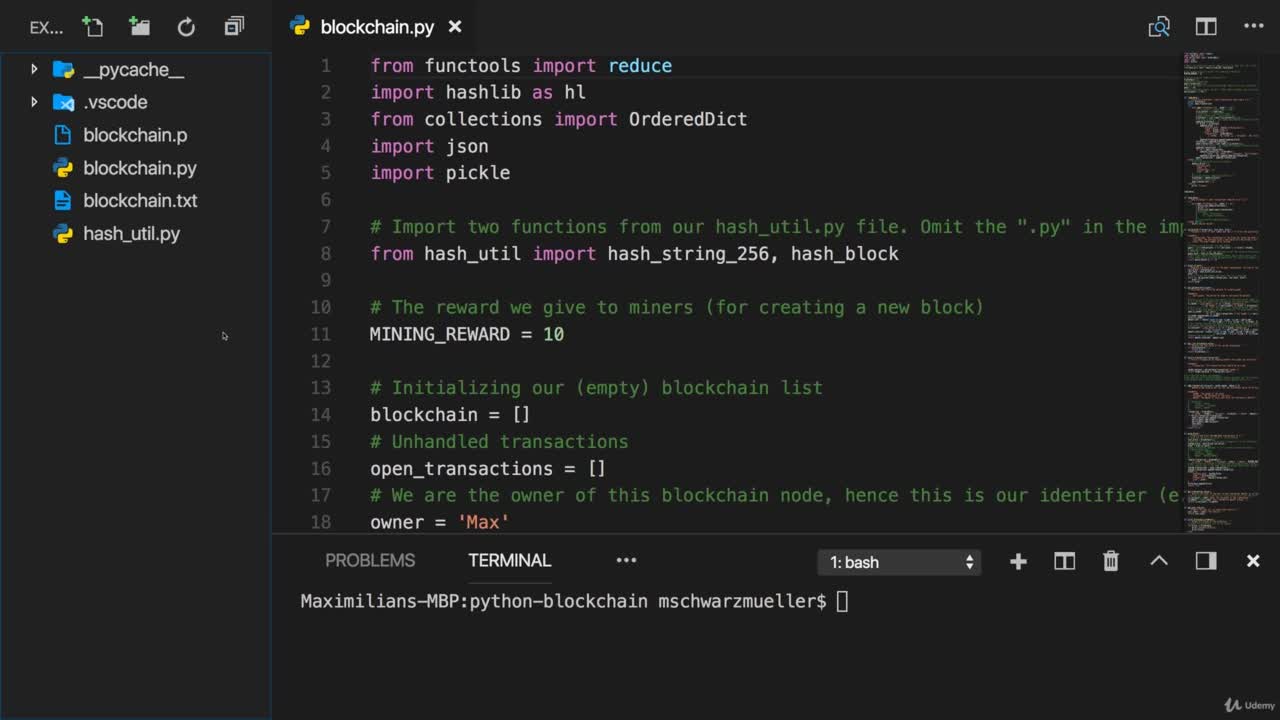
Task: Click the New File icon in Explorer
Action: pyautogui.click(x=92, y=27)
